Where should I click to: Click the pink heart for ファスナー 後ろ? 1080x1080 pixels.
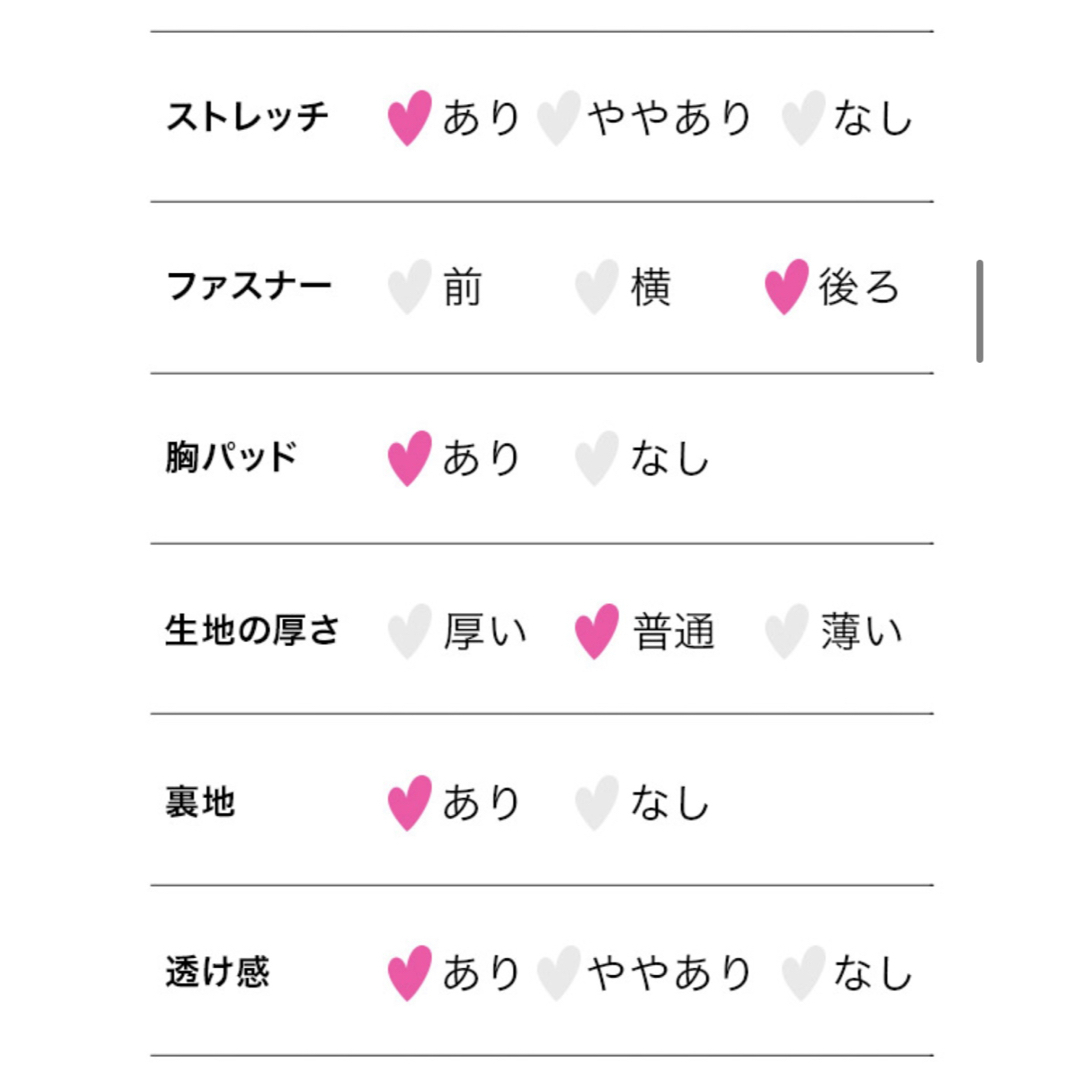pyautogui.click(x=787, y=287)
